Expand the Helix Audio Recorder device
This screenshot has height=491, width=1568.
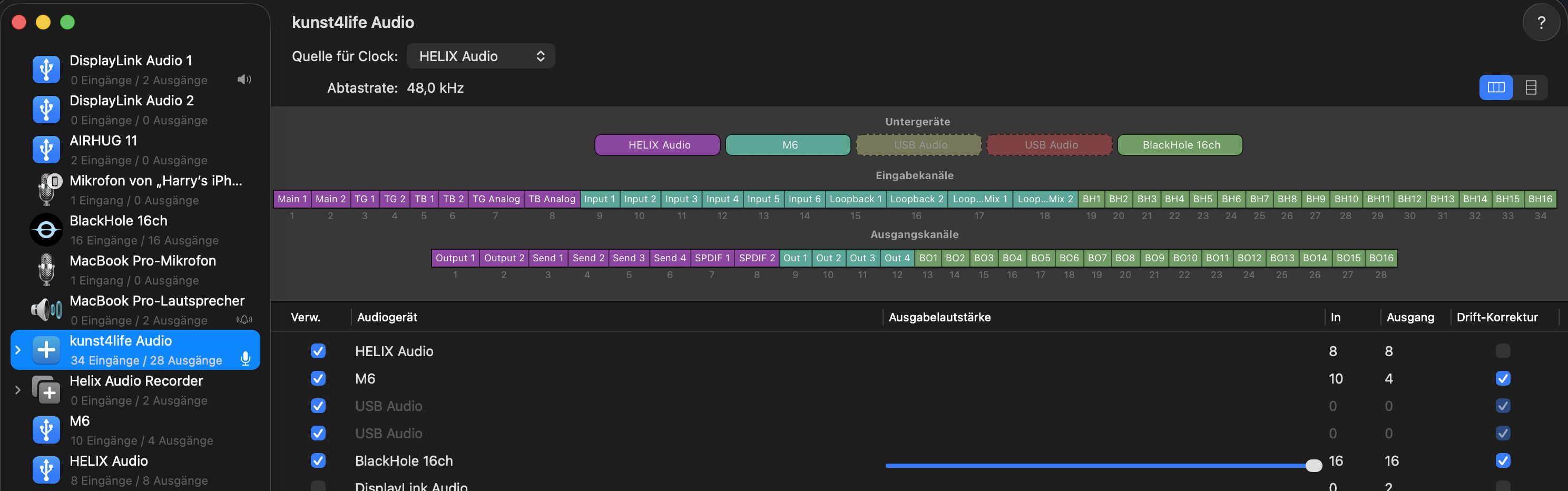18,390
